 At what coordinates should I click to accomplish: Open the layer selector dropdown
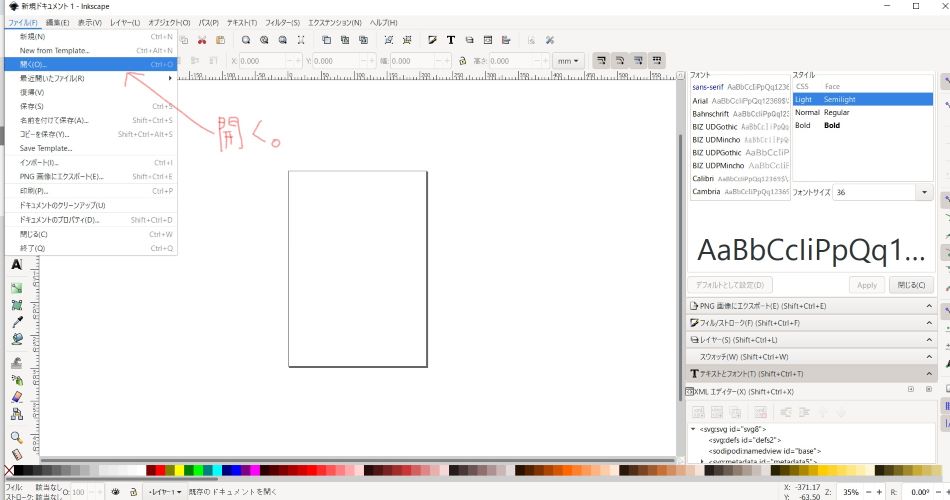click(x=165, y=492)
